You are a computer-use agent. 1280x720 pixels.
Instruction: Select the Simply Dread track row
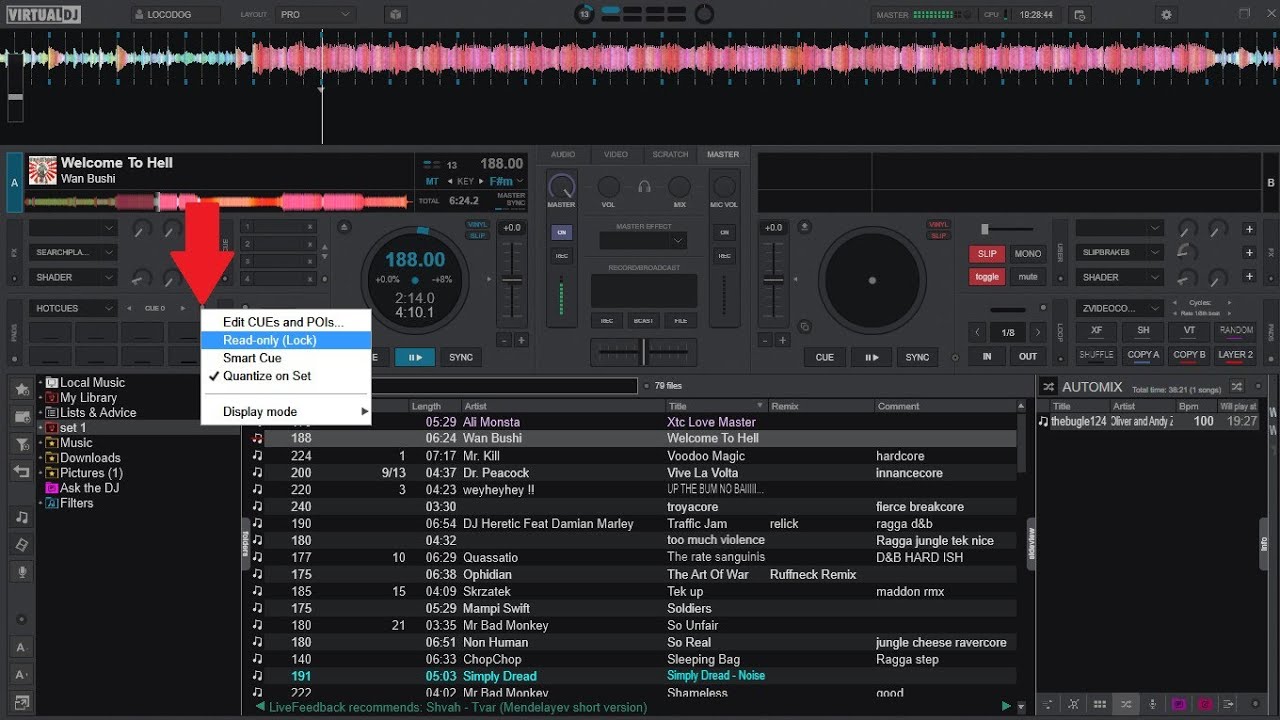(632, 676)
